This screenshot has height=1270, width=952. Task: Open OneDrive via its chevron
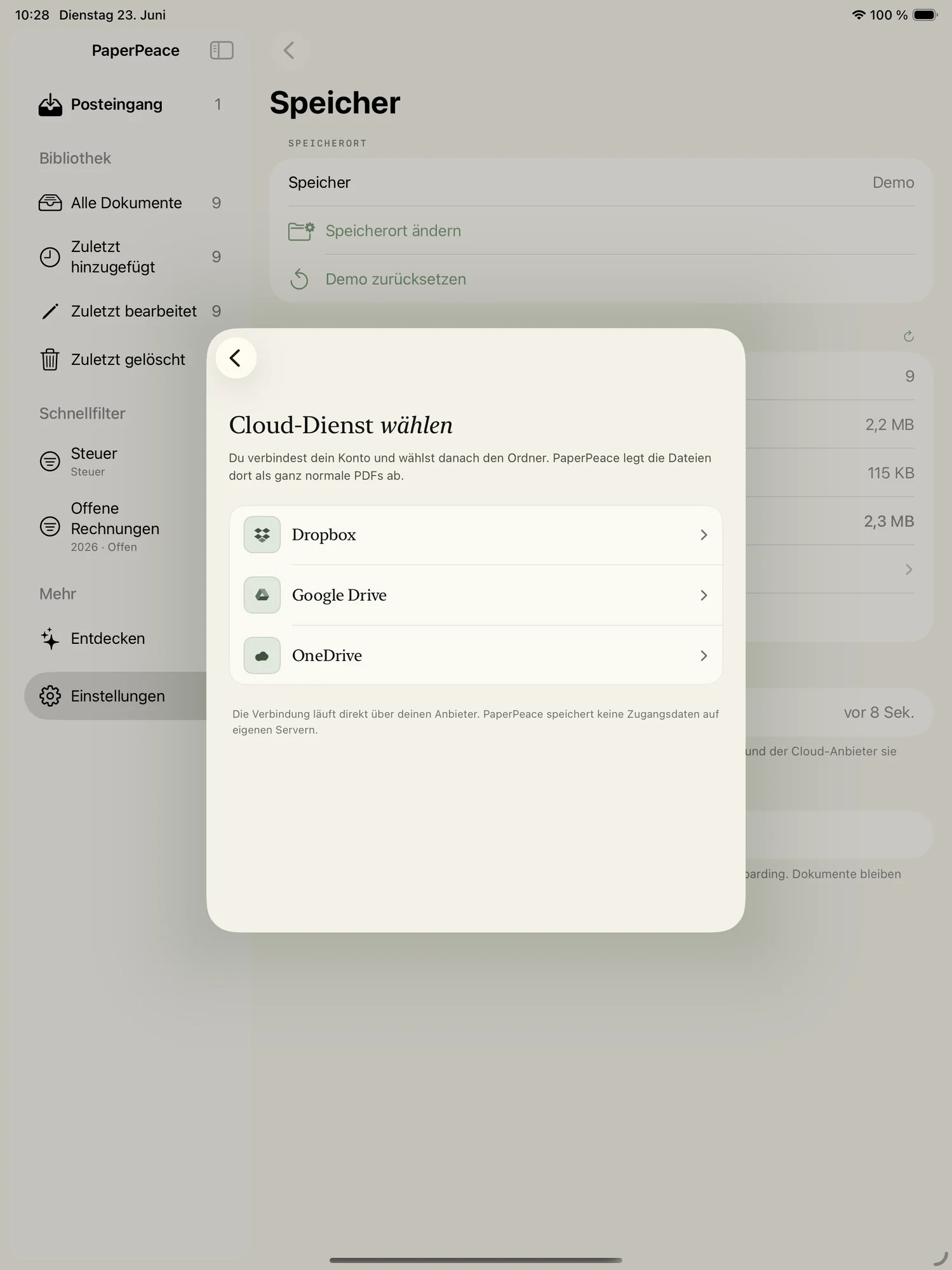point(704,655)
